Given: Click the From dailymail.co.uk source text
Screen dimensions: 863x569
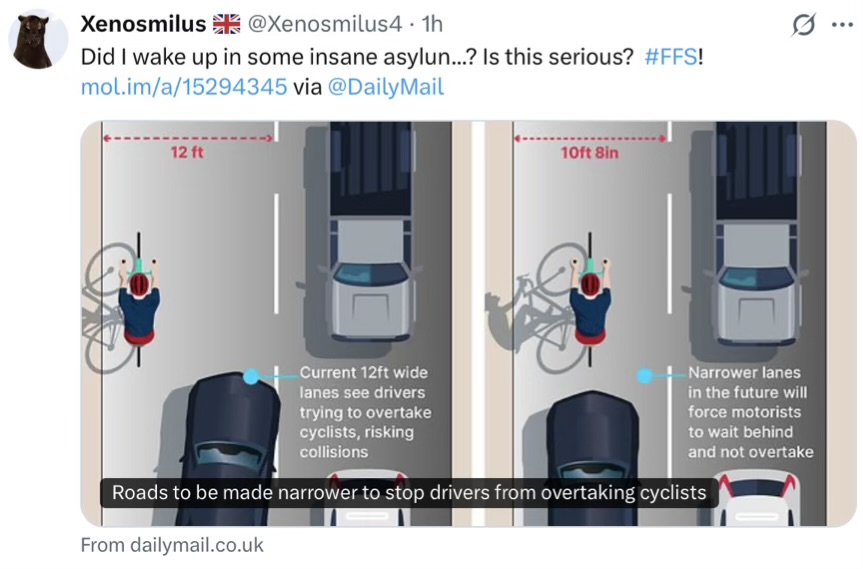Looking at the screenshot, I should 172,545.
